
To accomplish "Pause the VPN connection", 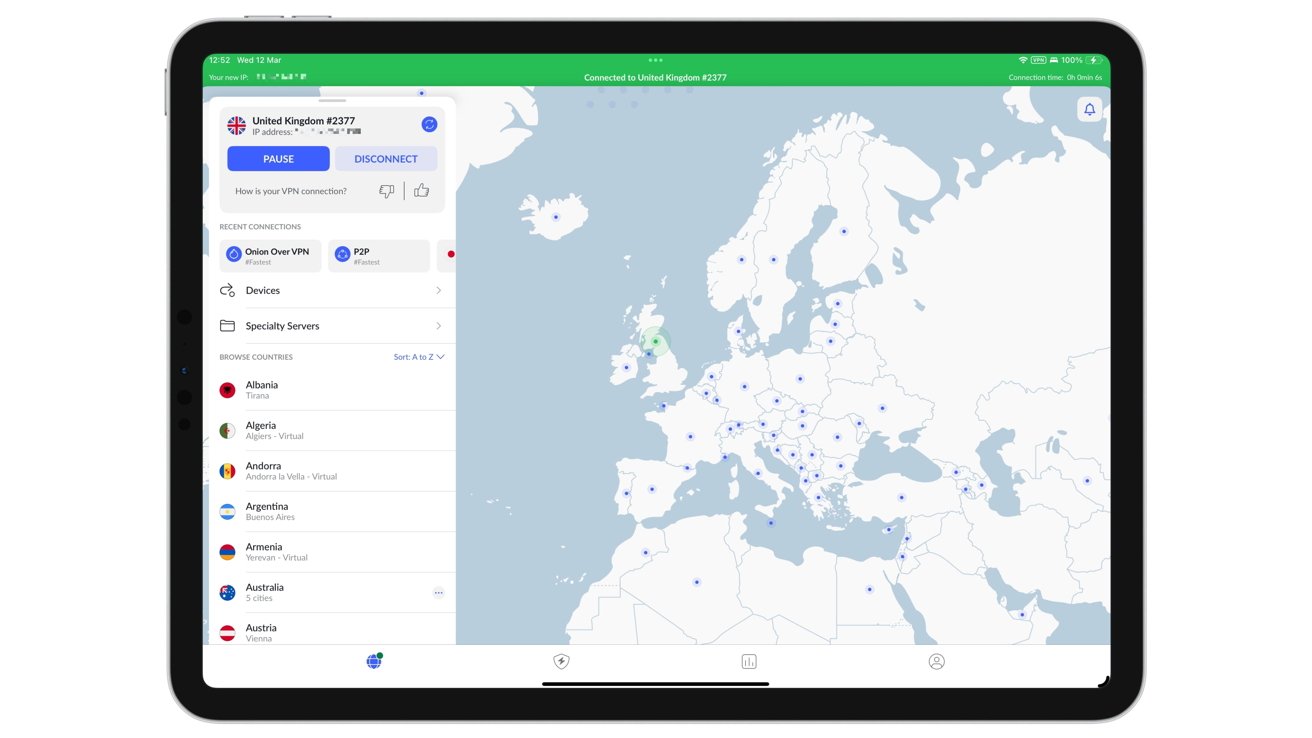I will click(278, 158).
